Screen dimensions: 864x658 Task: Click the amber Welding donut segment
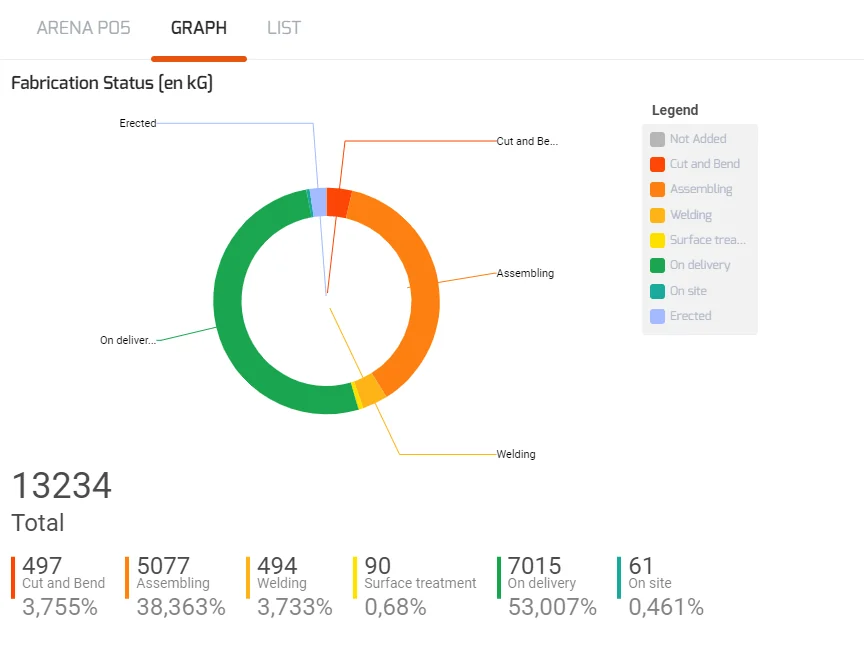(370, 390)
